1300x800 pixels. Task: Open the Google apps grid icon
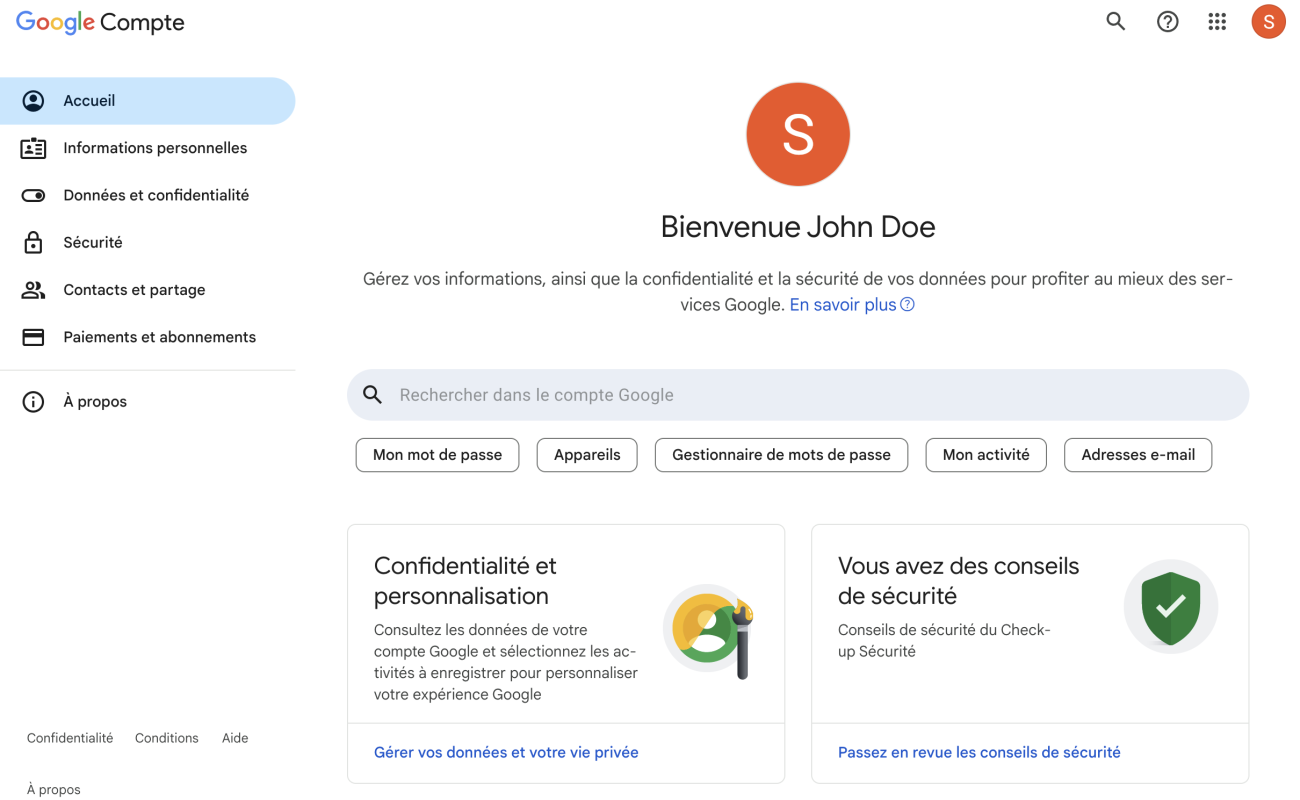[x=1217, y=21]
